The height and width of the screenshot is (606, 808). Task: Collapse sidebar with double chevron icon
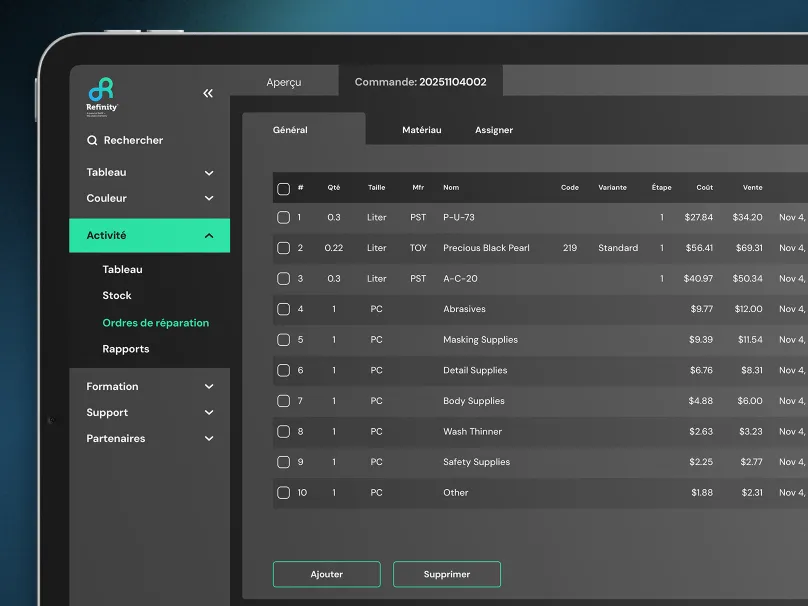(x=208, y=93)
